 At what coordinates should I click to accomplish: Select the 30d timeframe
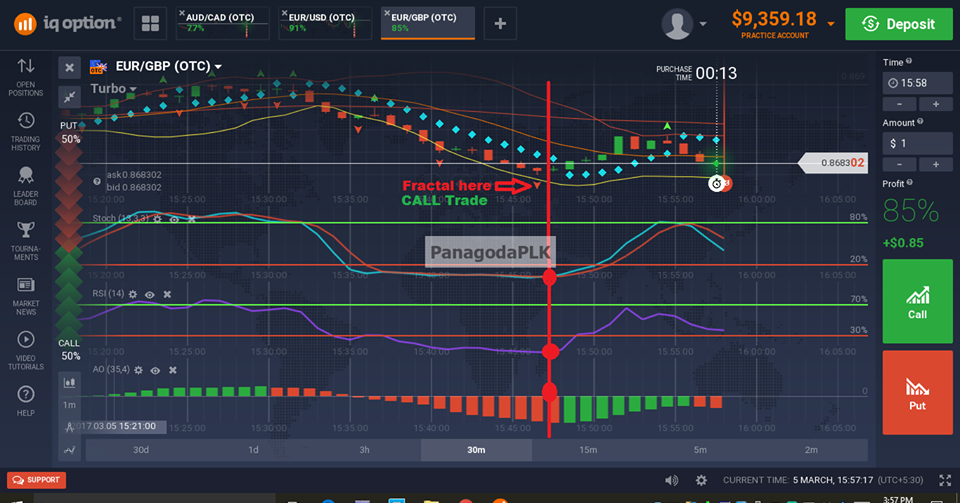point(141,450)
